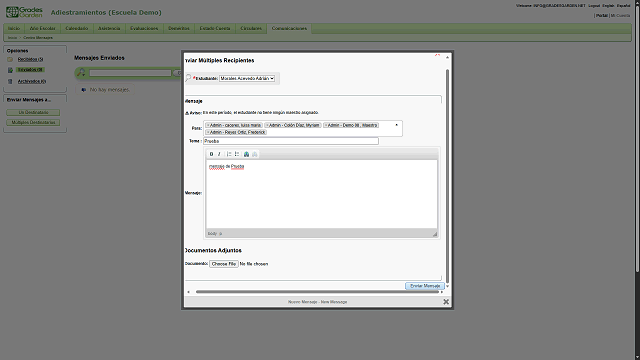This screenshot has height=360, width=640.
Task: Select the Comunicaciones tab
Action: (289, 29)
